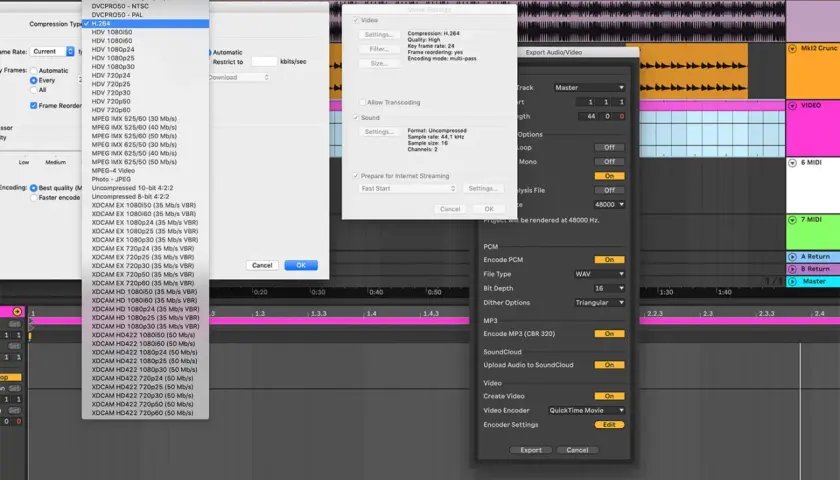
Task: Click Filter... button in Movie Settings
Action: click(379, 49)
